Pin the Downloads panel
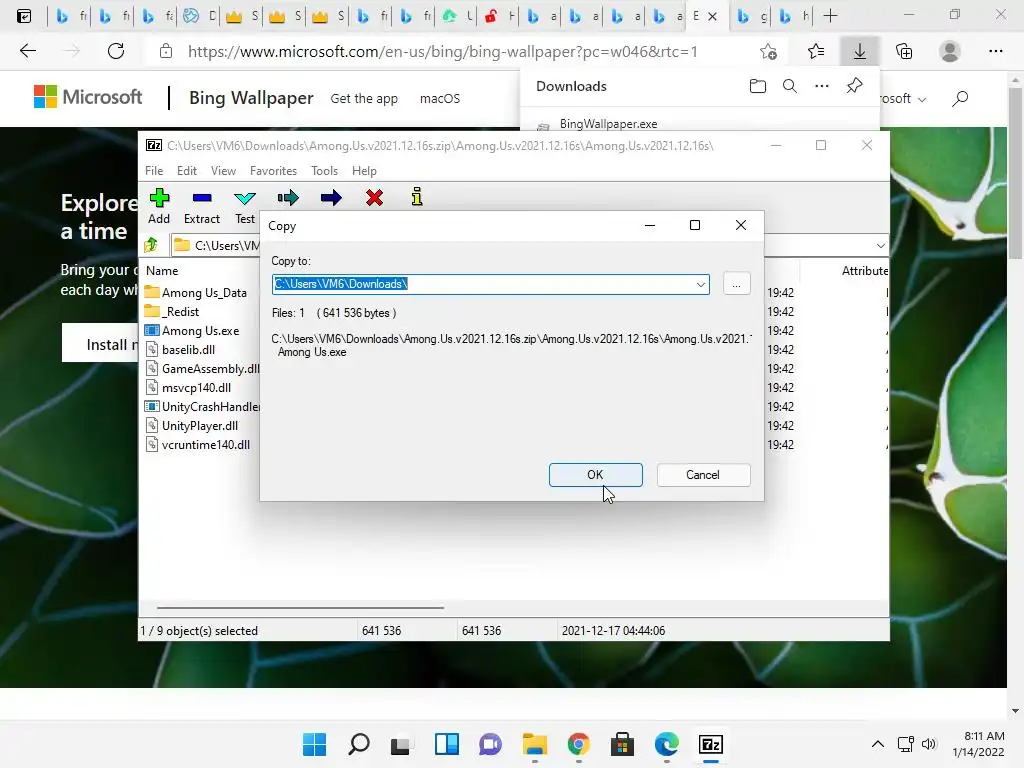The width and height of the screenshot is (1024, 768). coord(854,86)
